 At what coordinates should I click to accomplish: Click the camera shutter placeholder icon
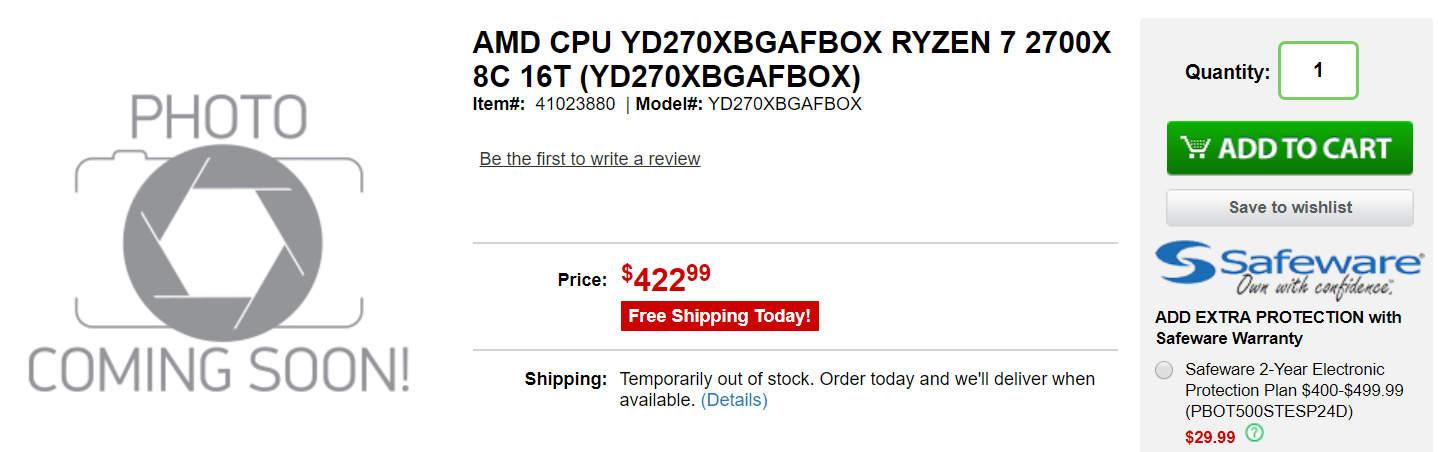220,244
